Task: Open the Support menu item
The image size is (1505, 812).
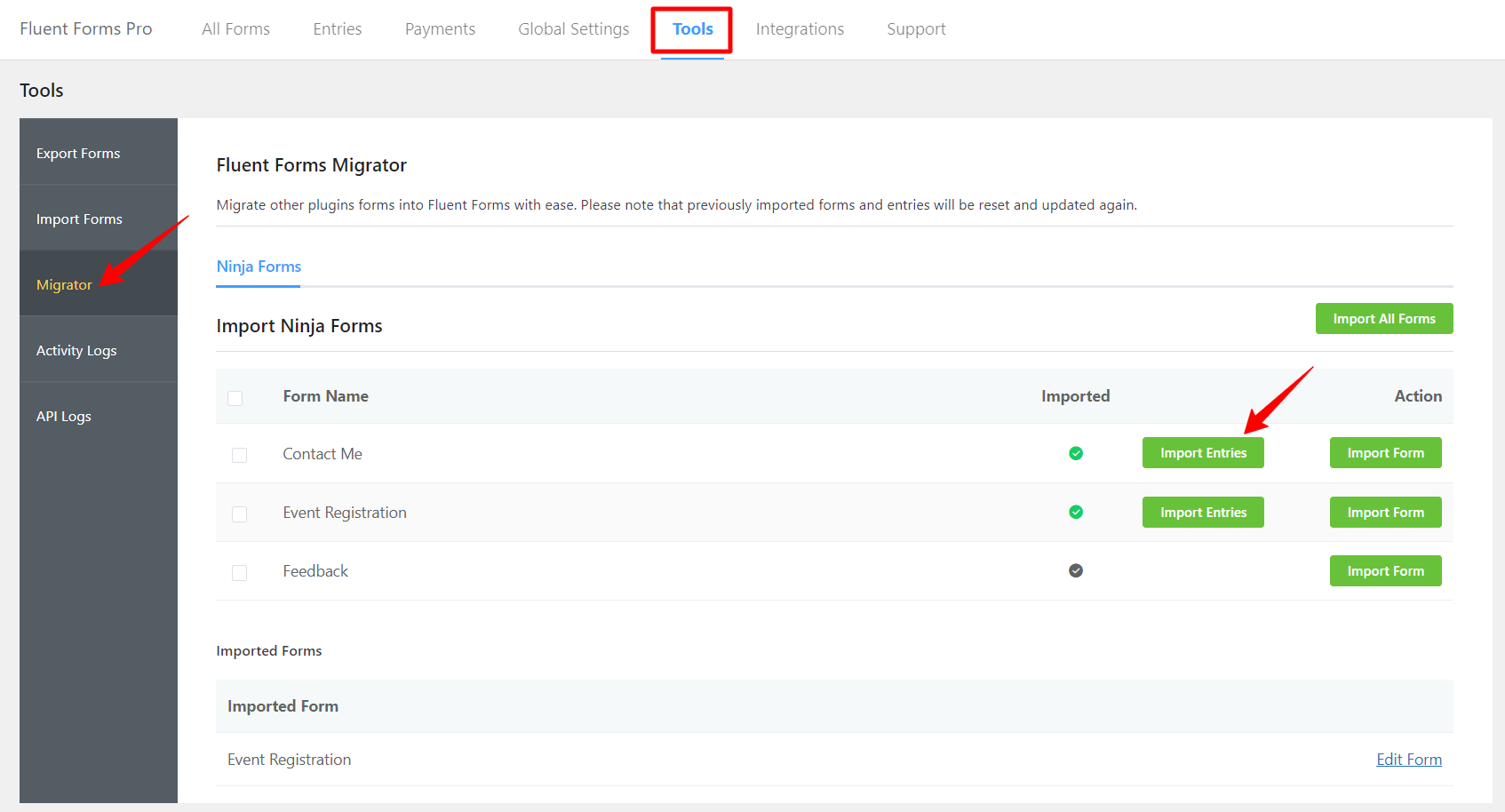Action: pyautogui.click(x=916, y=29)
